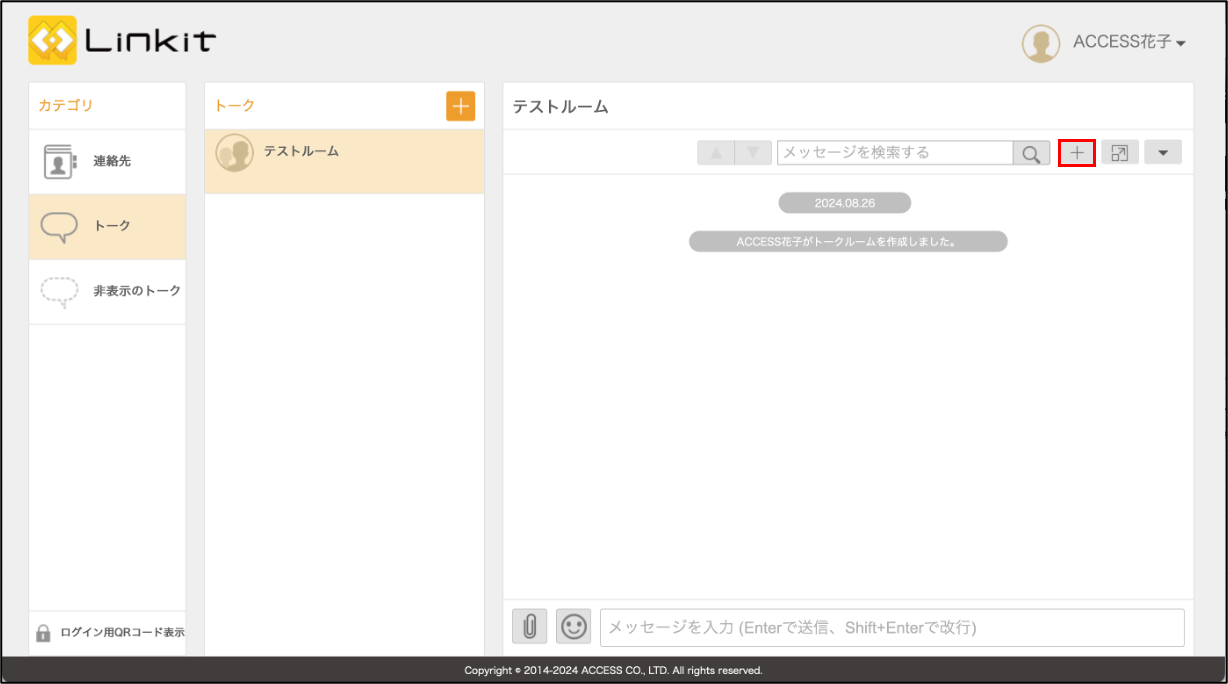Focus the メッセージを検索する search field
The height and width of the screenshot is (684, 1228).
(x=894, y=153)
